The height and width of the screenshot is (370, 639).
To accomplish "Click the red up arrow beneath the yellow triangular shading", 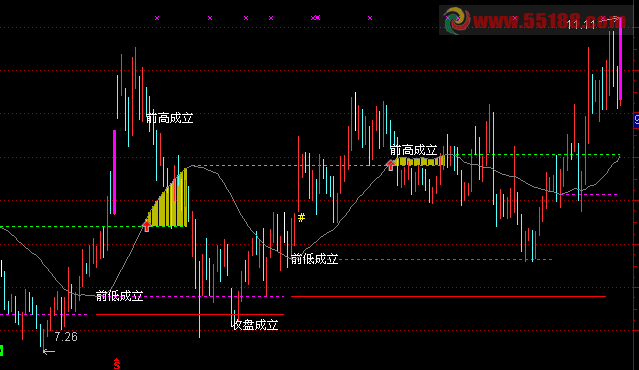I will (146, 226).
